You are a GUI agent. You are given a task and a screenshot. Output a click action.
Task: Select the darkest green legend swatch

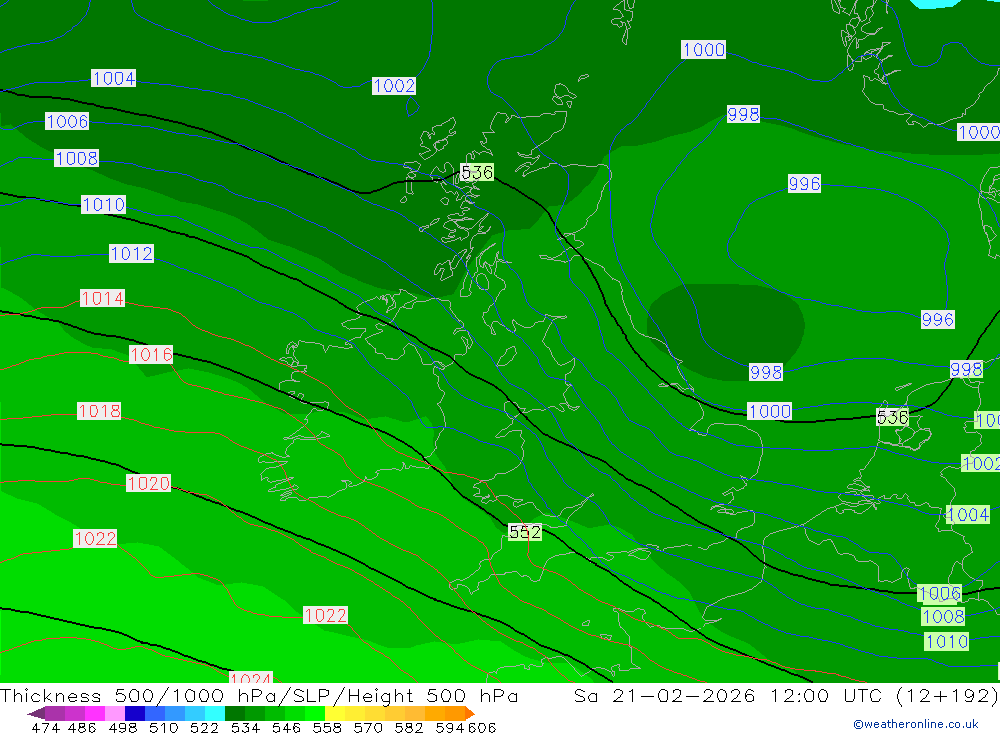click(235, 713)
